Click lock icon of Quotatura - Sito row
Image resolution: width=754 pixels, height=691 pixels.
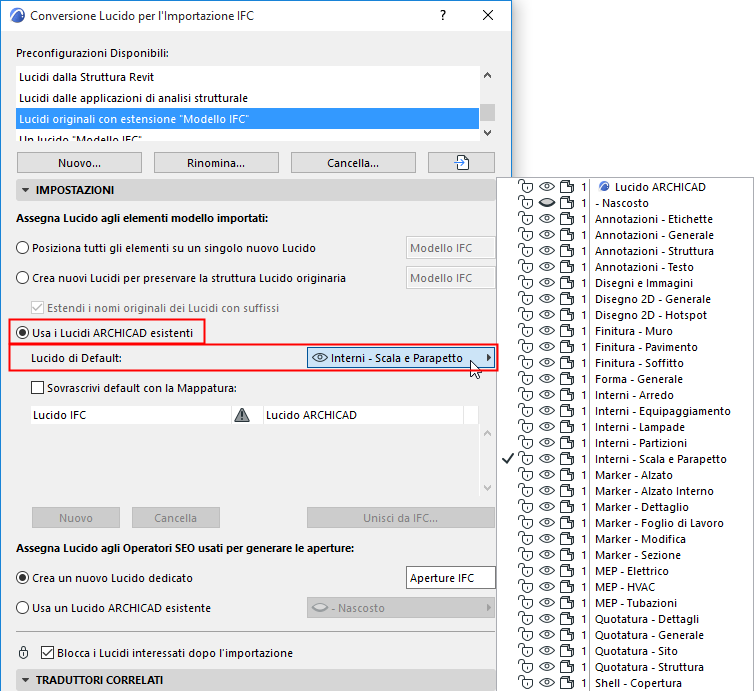[x=526, y=651]
